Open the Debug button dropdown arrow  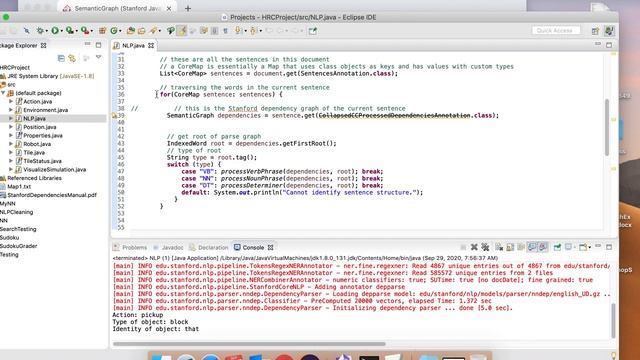click(x=47, y=31)
